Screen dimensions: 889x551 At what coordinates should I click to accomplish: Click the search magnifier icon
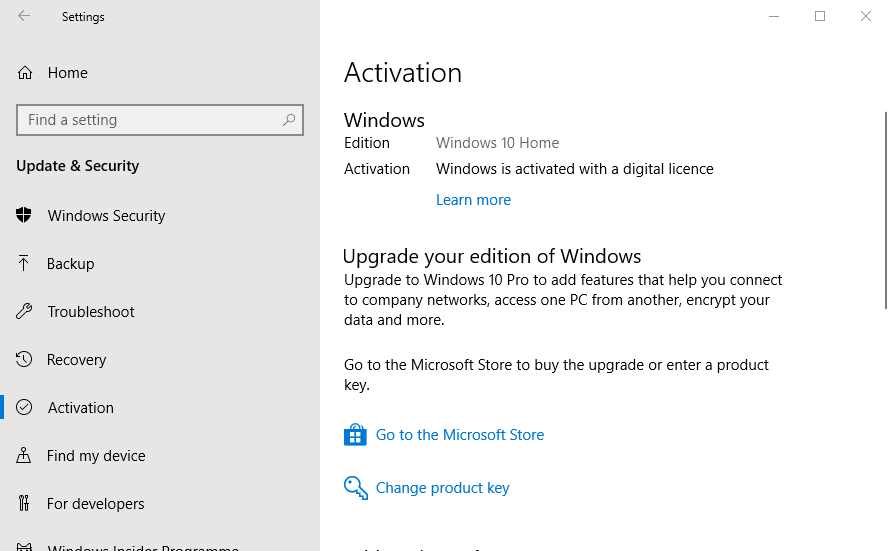pyautogui.click(x=289, y=120)
